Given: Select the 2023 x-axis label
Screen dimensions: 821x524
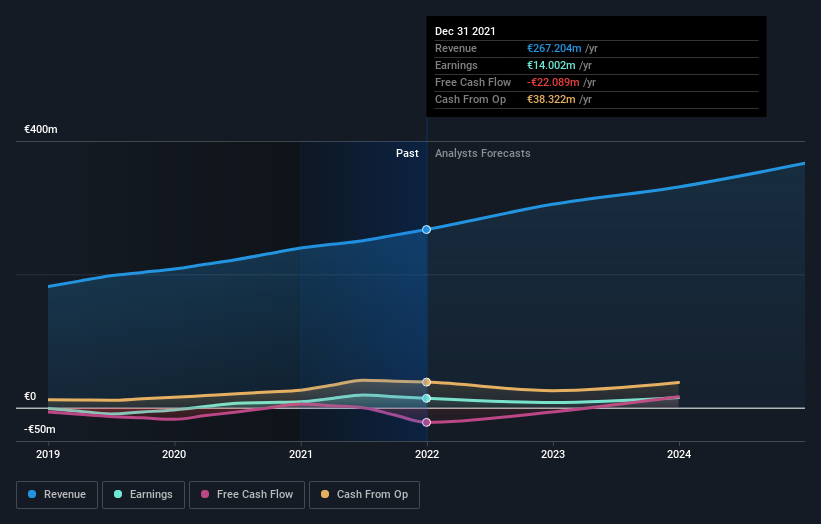Looking at the screenshot, I should pyautogui.click(x=553, y=454).
